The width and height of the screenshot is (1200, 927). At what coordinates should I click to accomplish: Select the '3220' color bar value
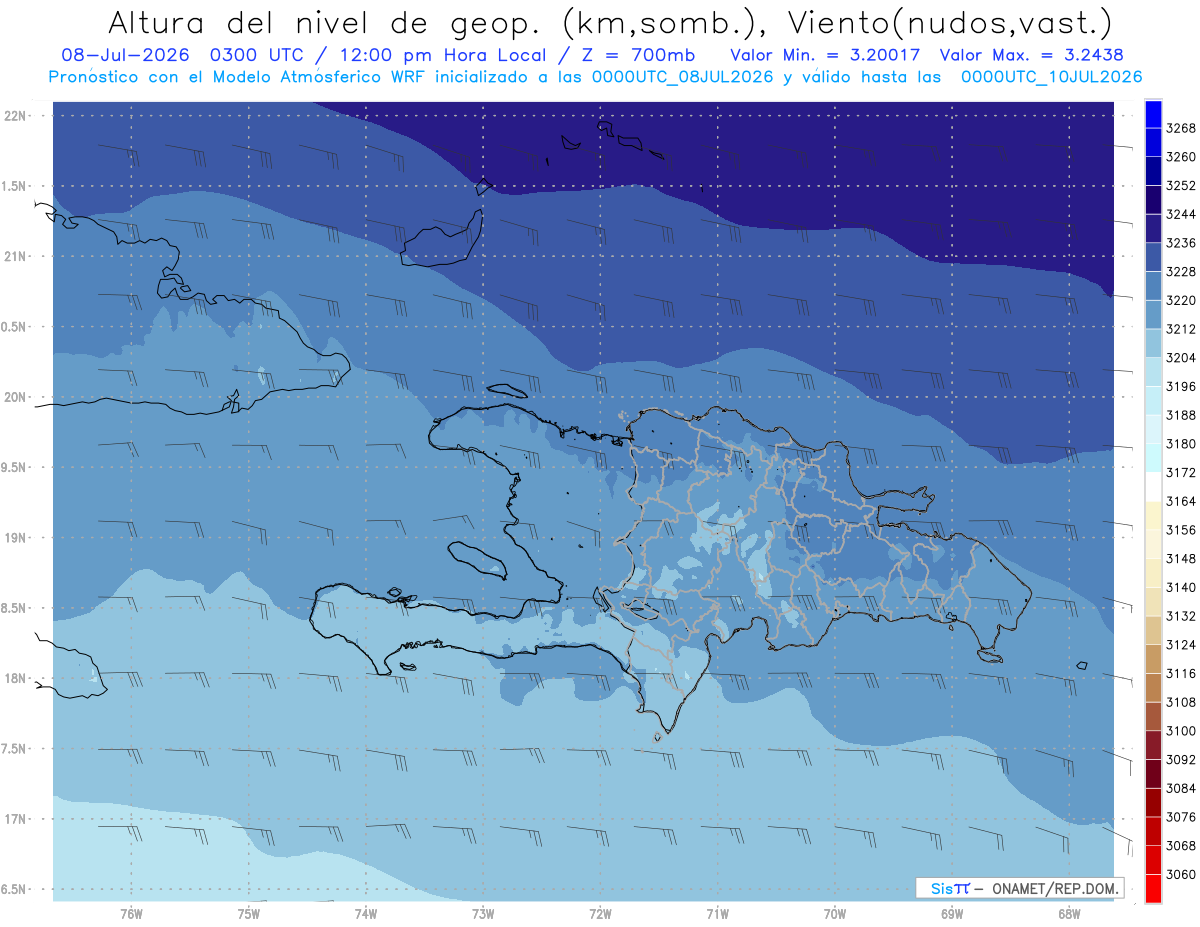point(1181,301)
